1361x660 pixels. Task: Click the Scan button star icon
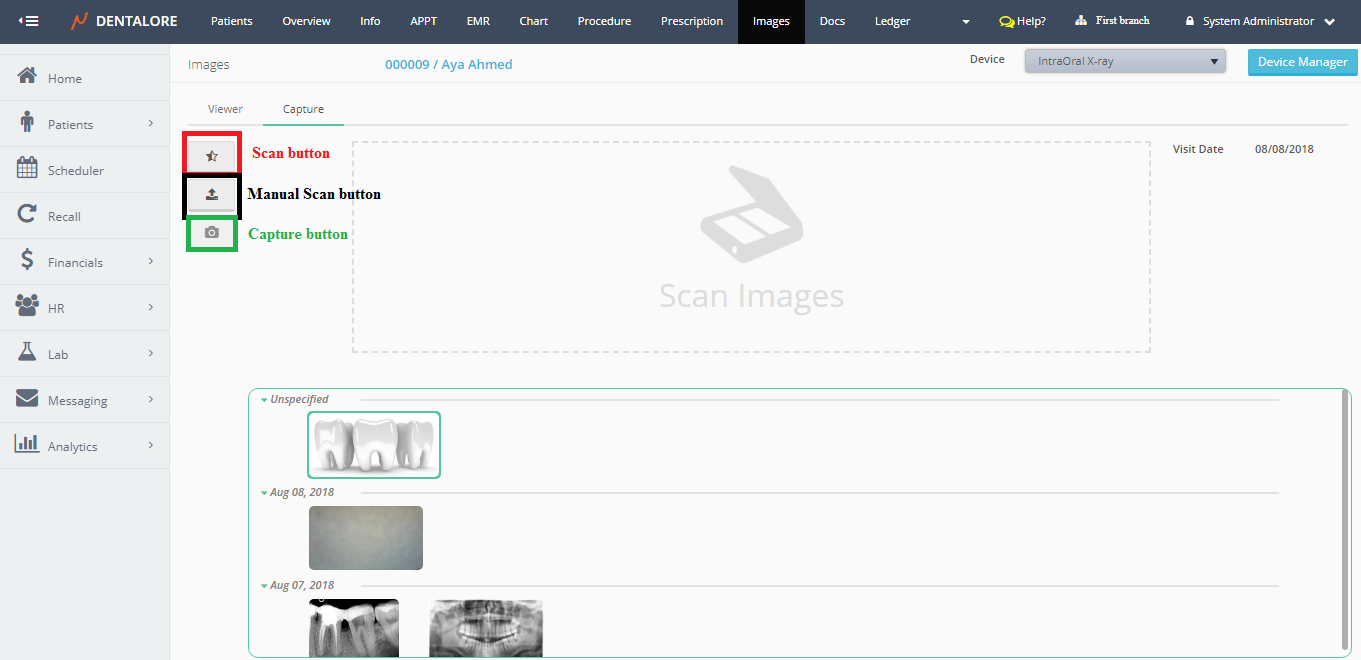pos(211,156)
